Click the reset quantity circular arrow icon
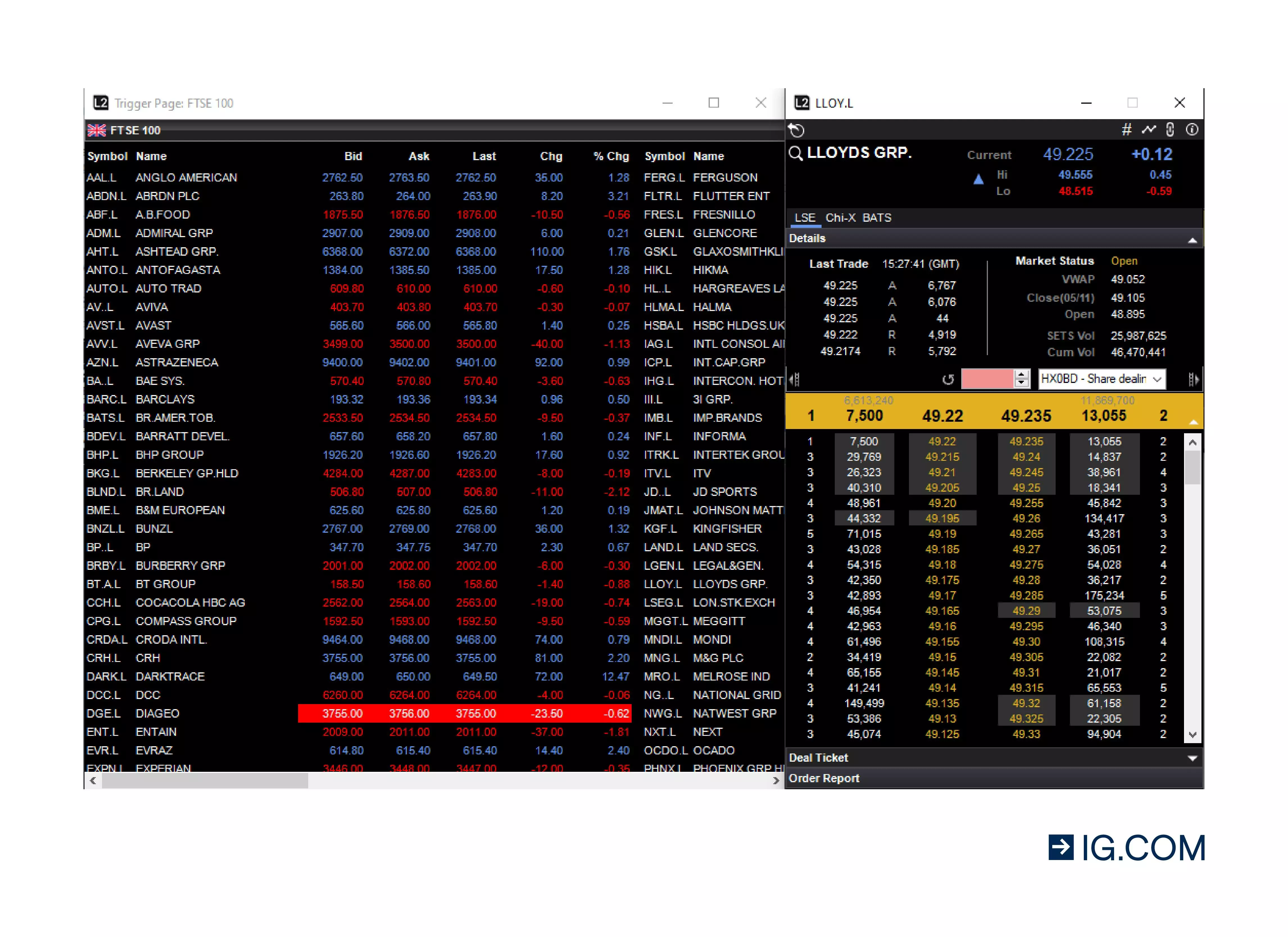The height and width of the screenshot is (937, 1288). pyautogui.click(x=948, y=379)
